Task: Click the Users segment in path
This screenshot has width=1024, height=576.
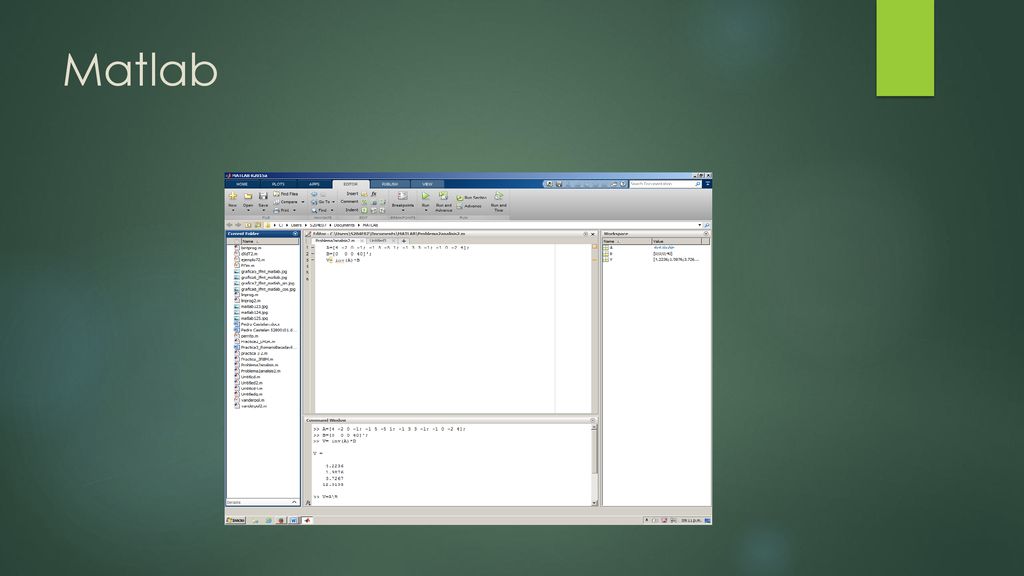Action: 296,225
